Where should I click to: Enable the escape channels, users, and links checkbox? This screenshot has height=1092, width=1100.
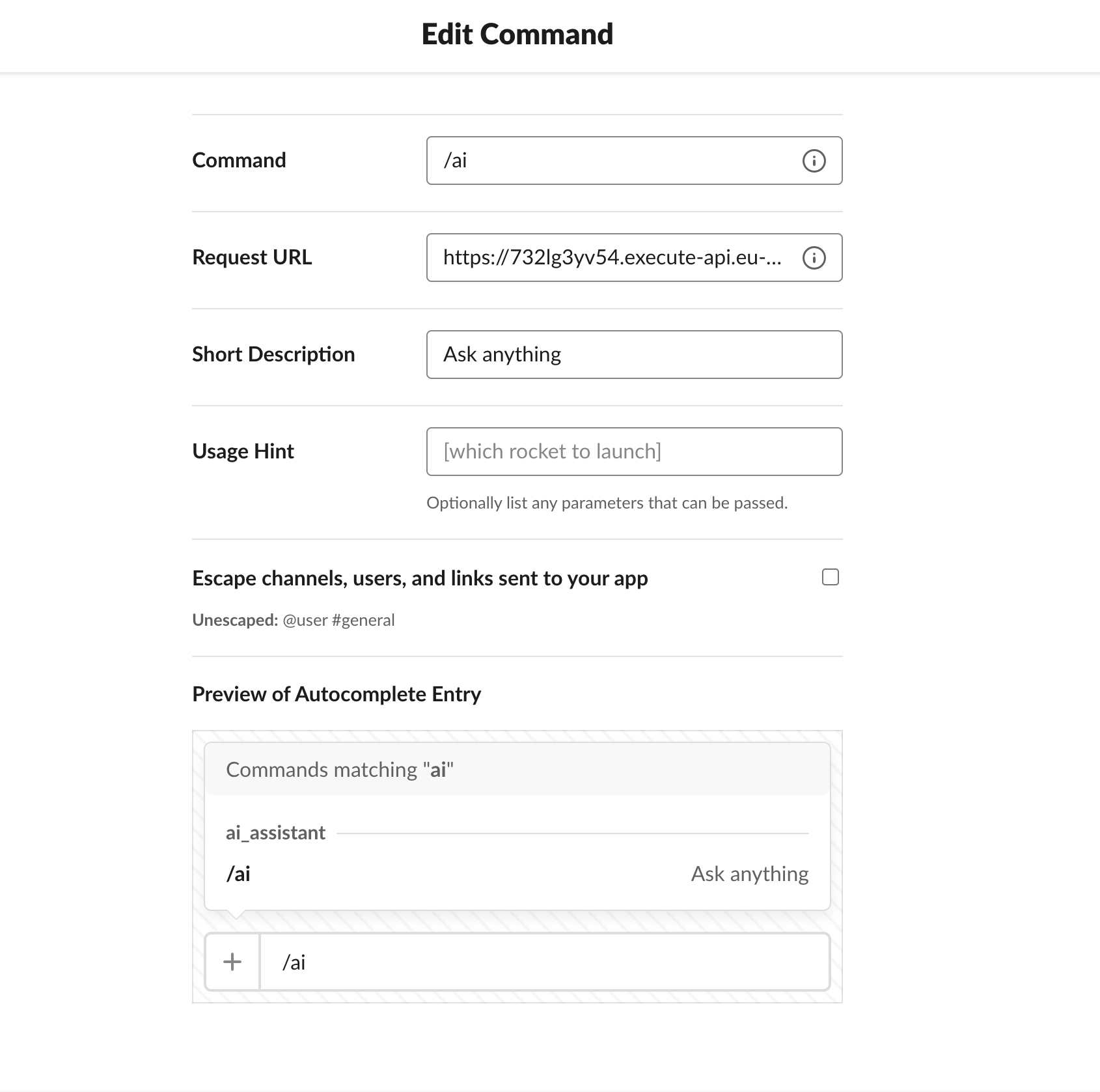point(831,578)
